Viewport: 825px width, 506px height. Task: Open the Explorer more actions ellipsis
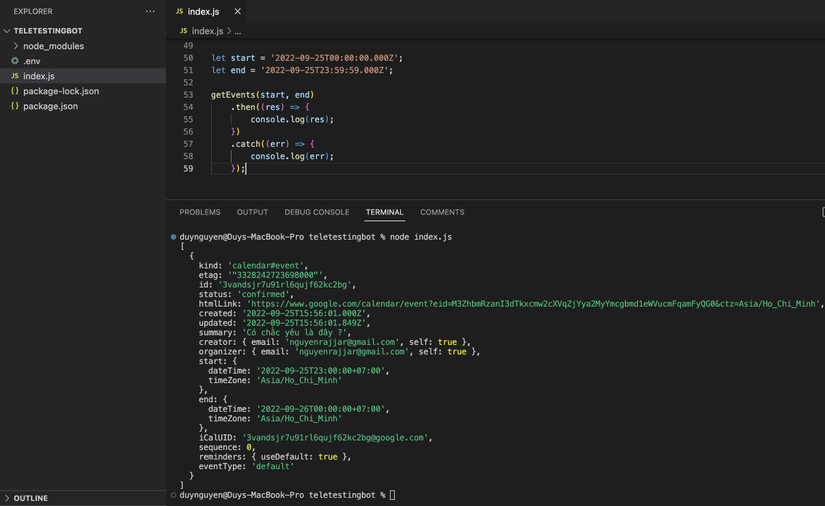150,12
